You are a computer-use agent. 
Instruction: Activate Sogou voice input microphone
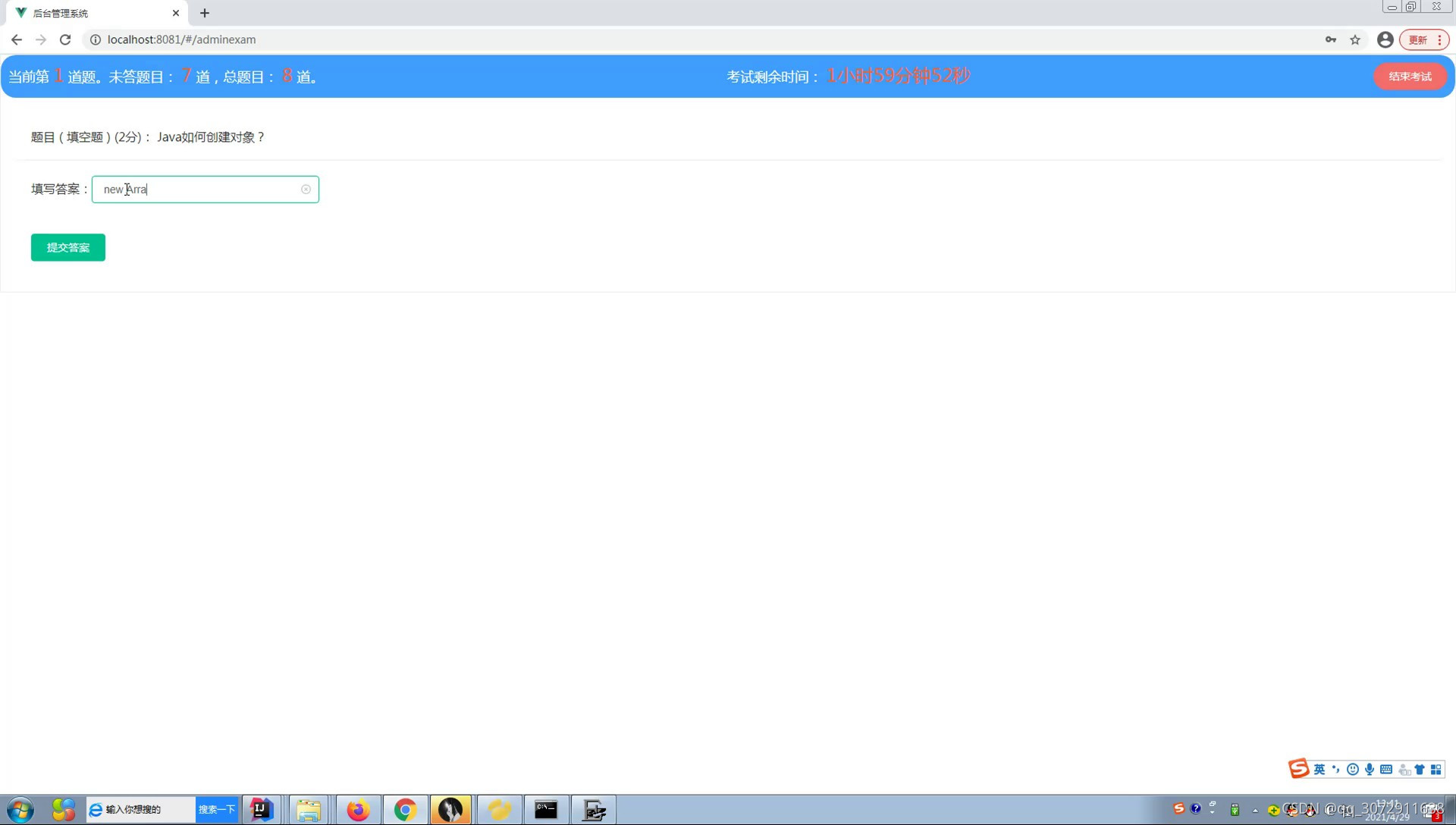coord(1370,770)
